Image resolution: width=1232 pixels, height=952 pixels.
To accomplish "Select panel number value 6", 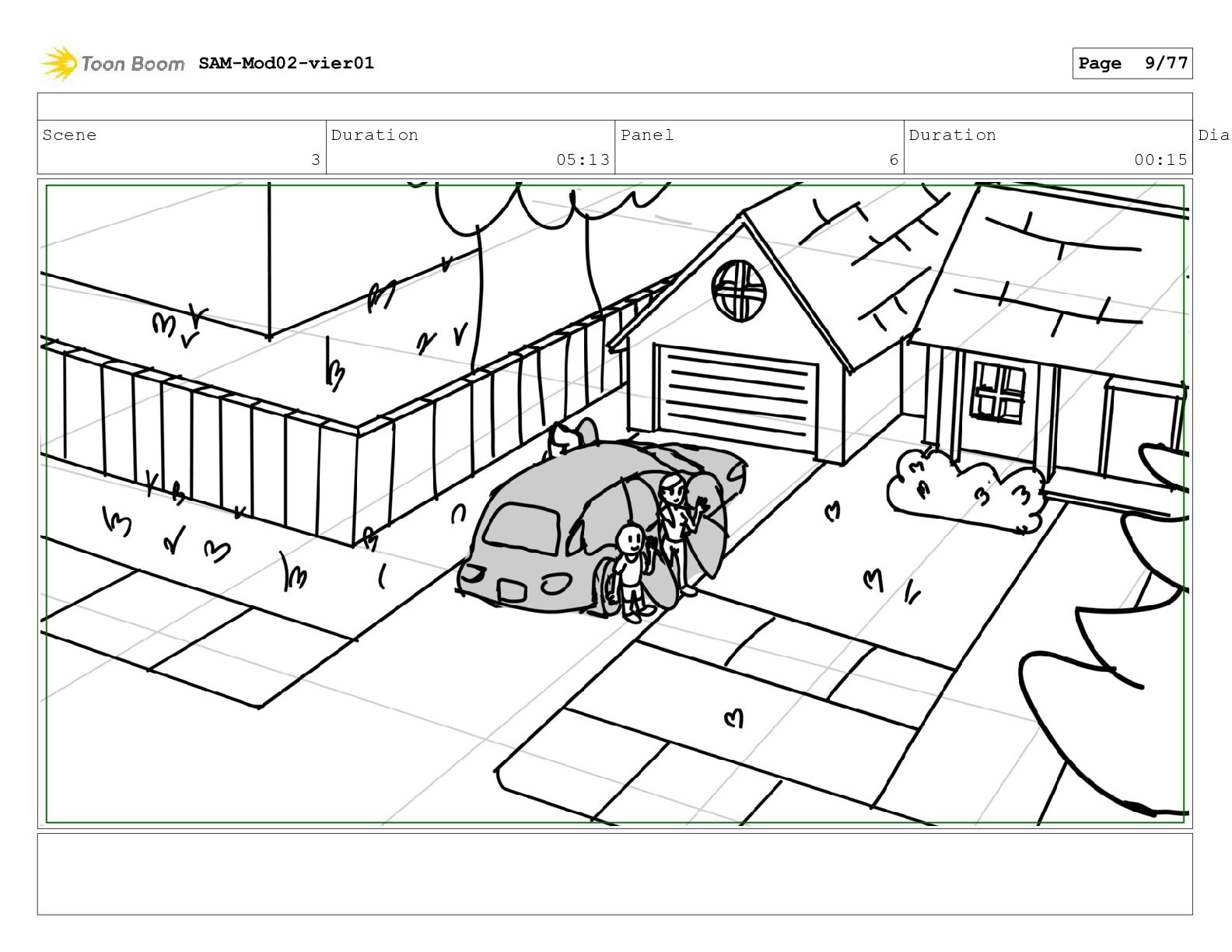I will click(894, 159).
